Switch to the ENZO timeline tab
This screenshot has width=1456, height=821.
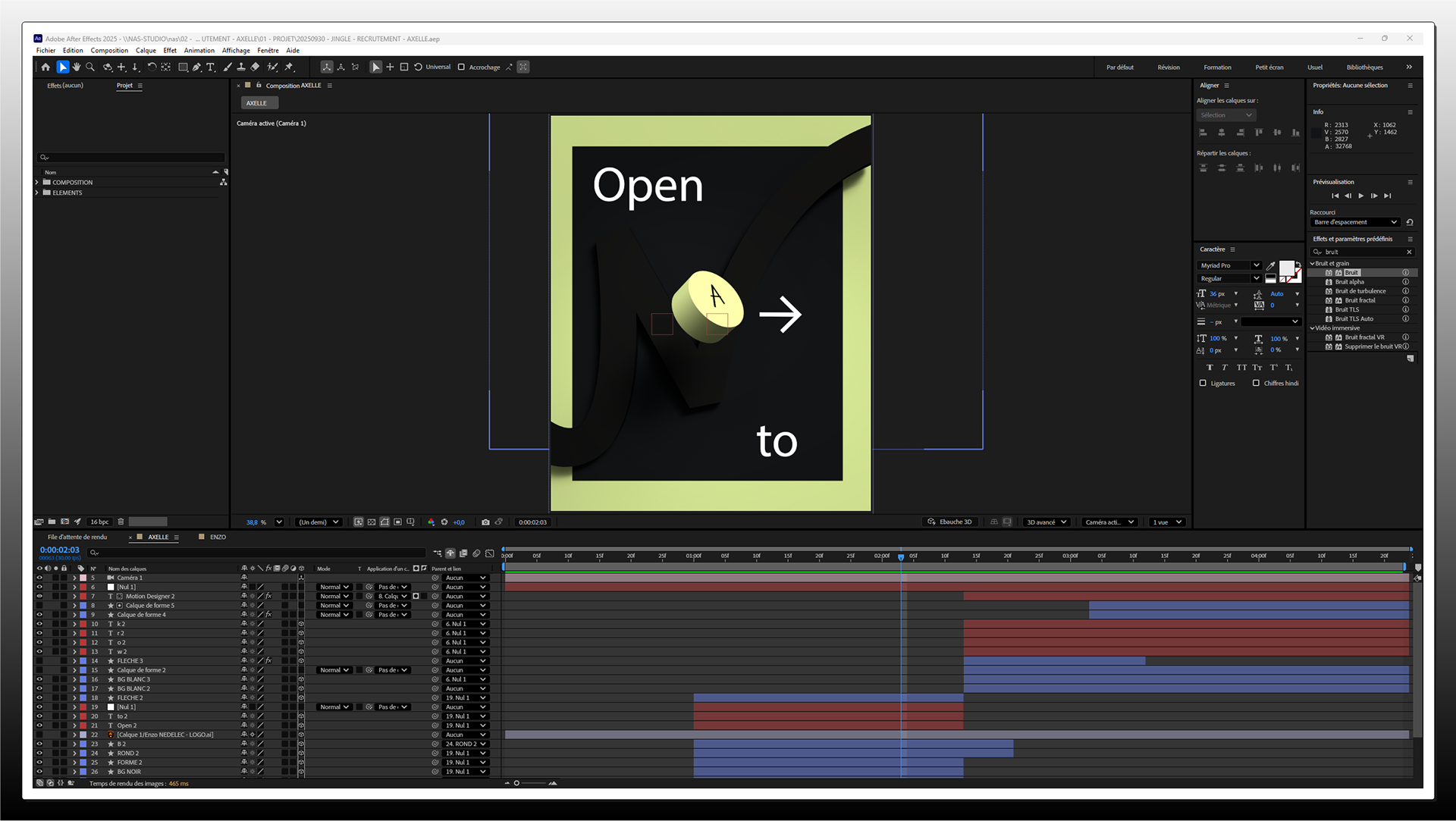coord(218,537)
